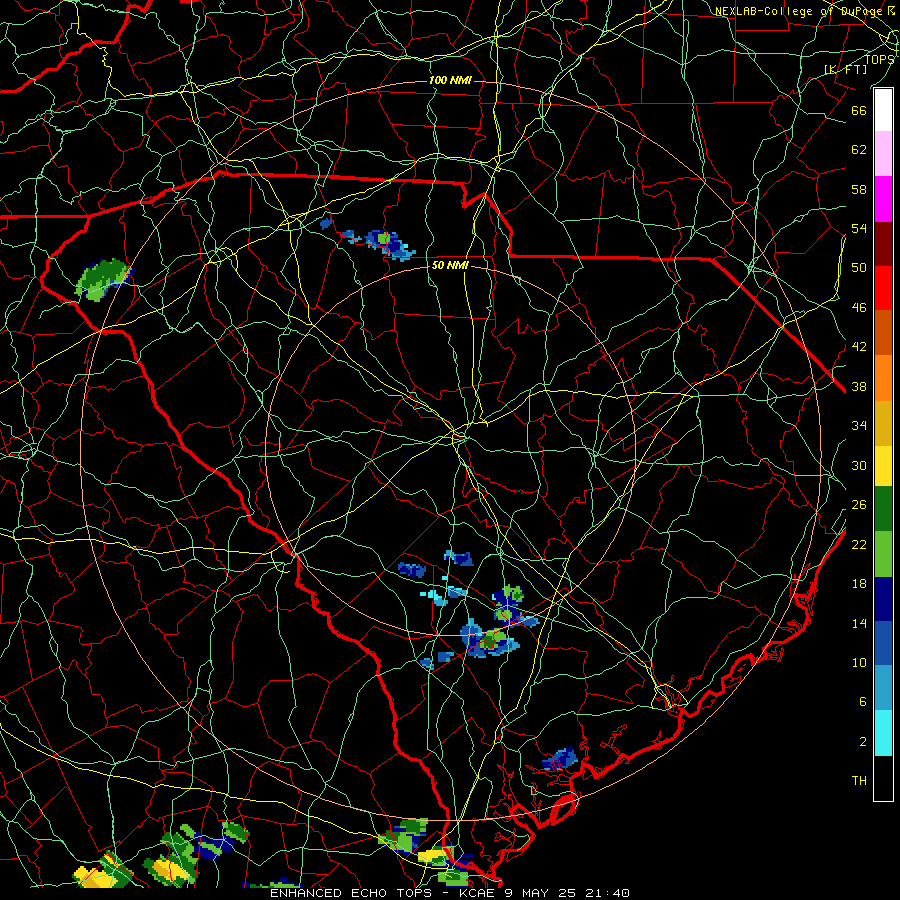Click the 'TOPS' legend heading
900x900 pixels.
click(x=879, y=59)
